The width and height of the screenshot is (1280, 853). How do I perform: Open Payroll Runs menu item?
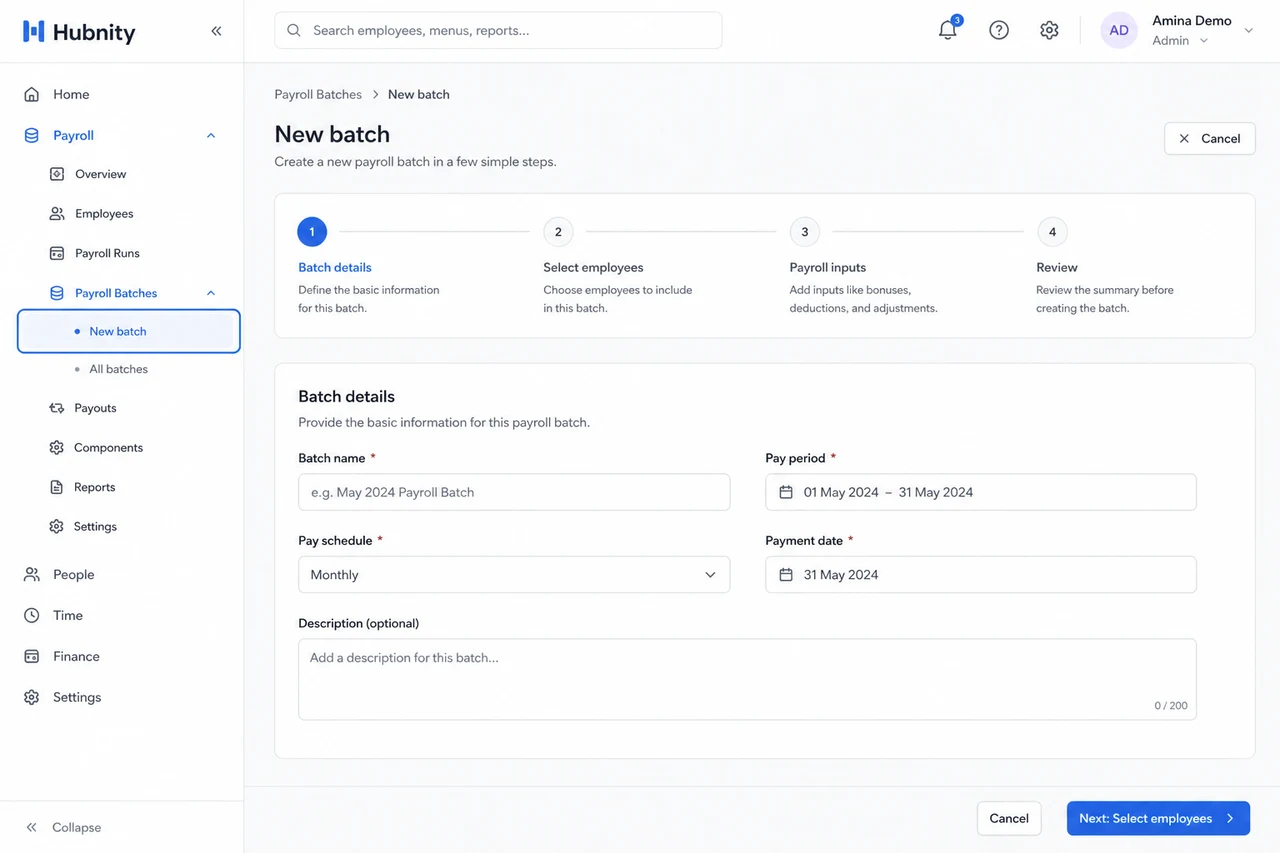coord(107,253)
